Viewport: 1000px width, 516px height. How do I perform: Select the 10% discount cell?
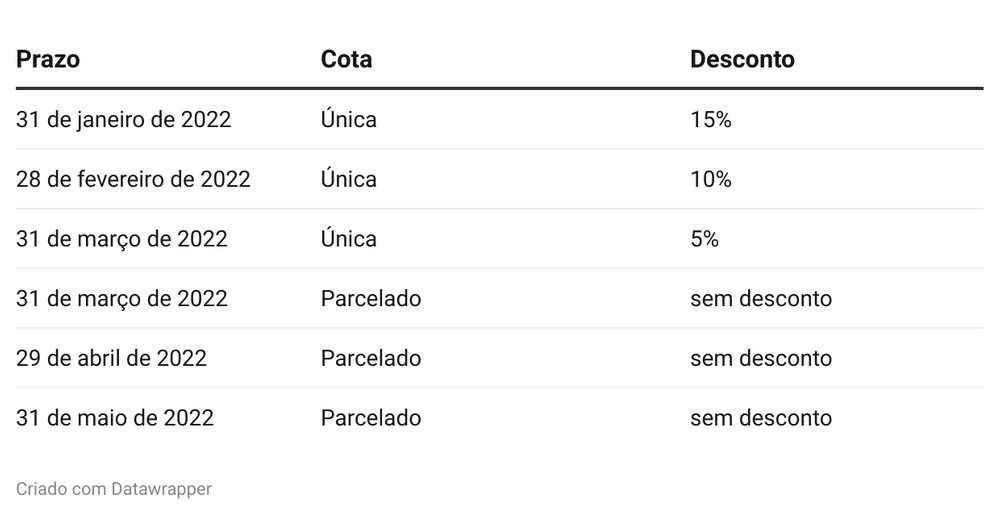pos(711,180)
